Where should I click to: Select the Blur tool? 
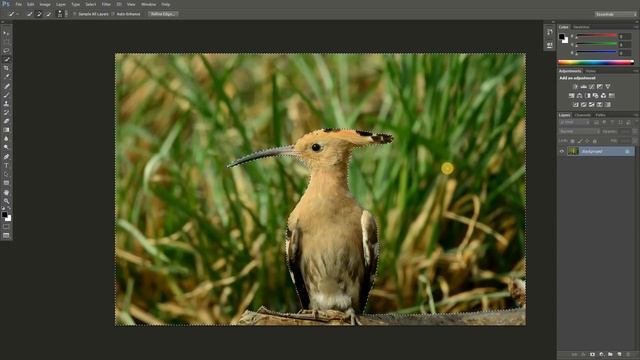click(6, 139)
